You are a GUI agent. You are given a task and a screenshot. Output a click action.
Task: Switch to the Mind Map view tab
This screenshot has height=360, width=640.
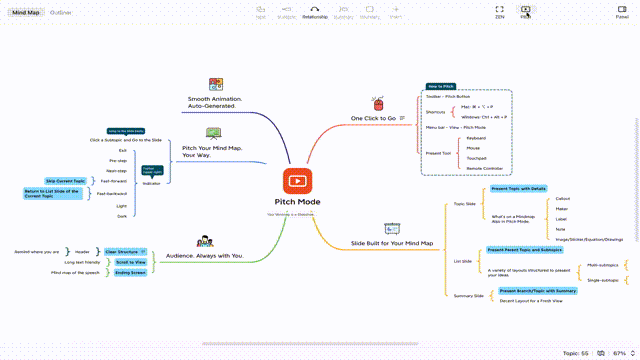[26, 13]
